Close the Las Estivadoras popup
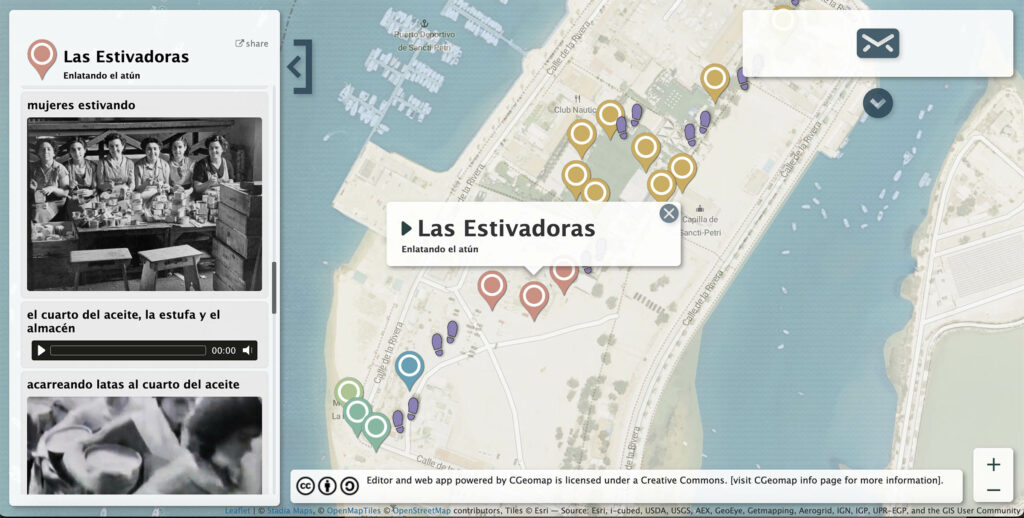1024x518 pixels. click(x=668, y=213)
